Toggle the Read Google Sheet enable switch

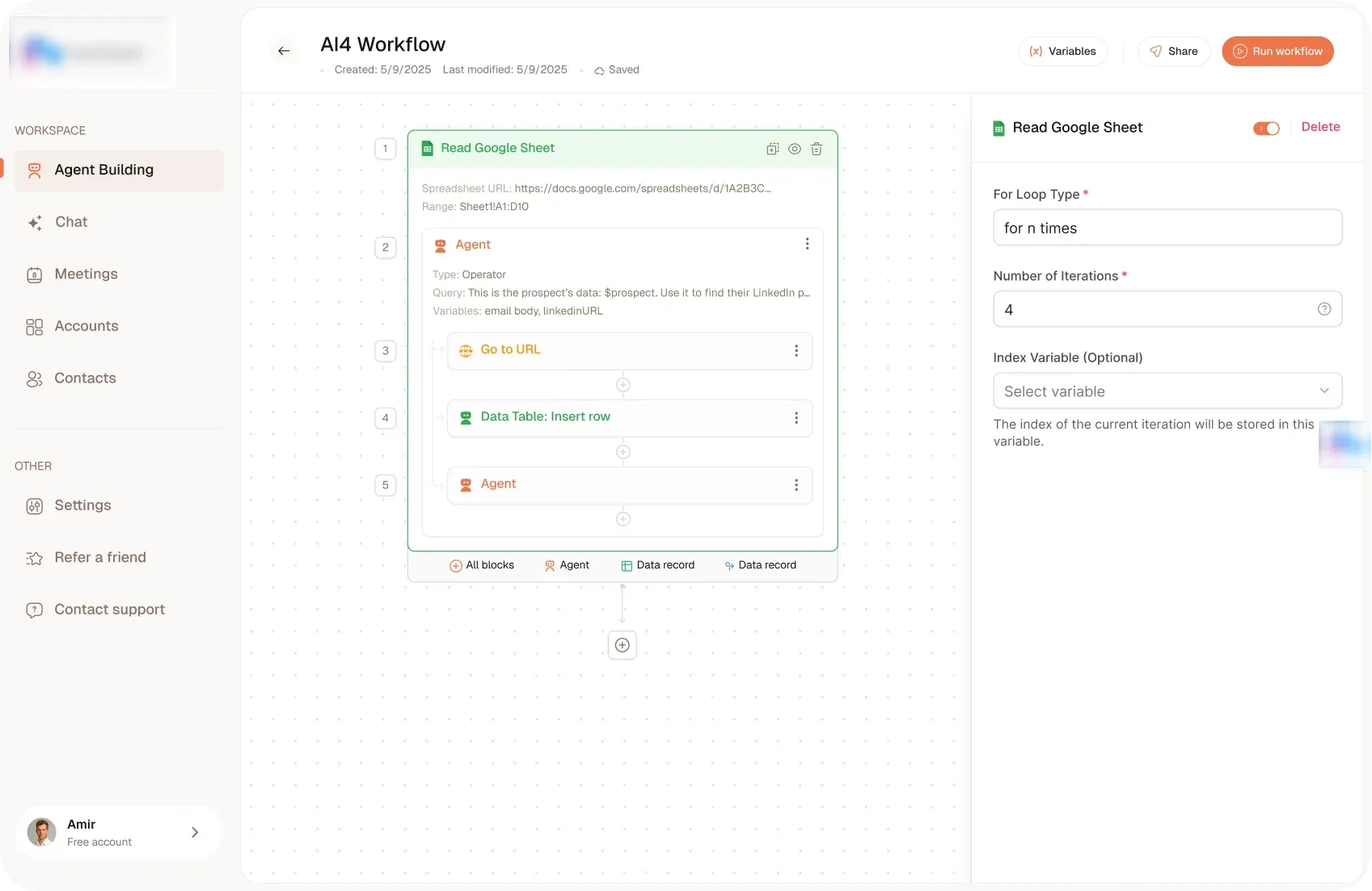[x=1266, y=129]
